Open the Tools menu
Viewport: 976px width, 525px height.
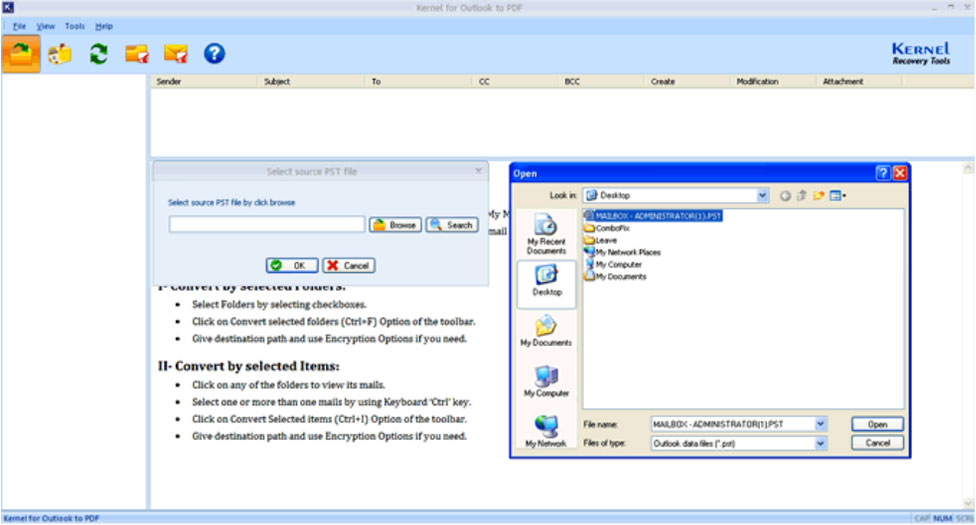click(75, 26)
